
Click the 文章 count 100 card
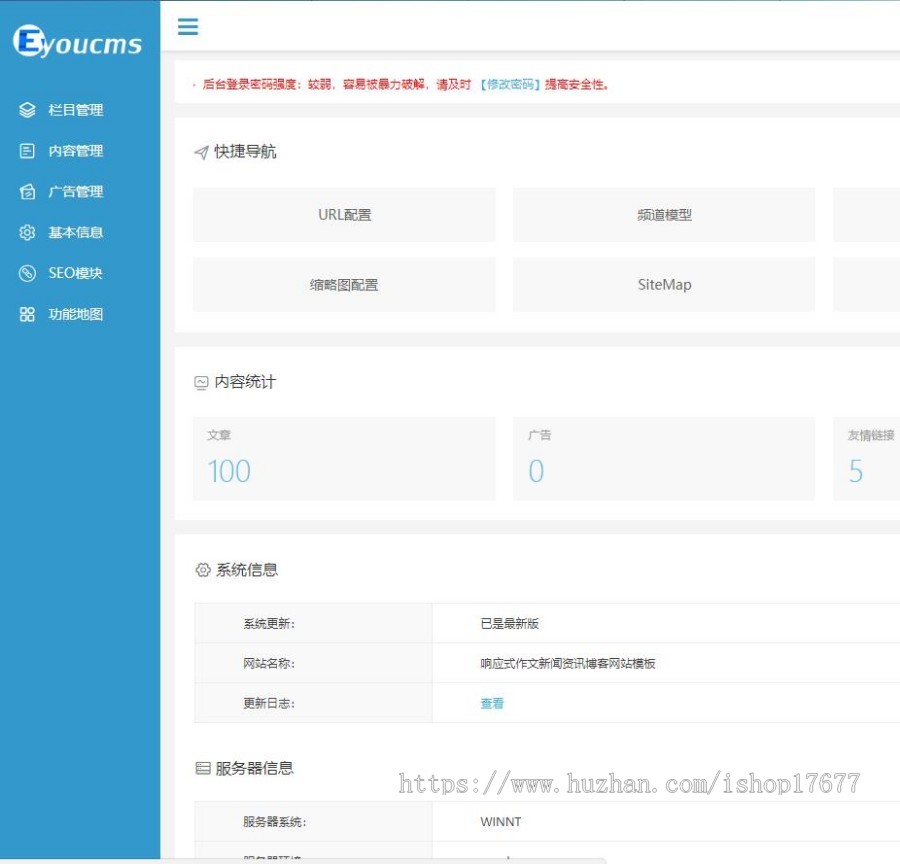click(344, 459)
